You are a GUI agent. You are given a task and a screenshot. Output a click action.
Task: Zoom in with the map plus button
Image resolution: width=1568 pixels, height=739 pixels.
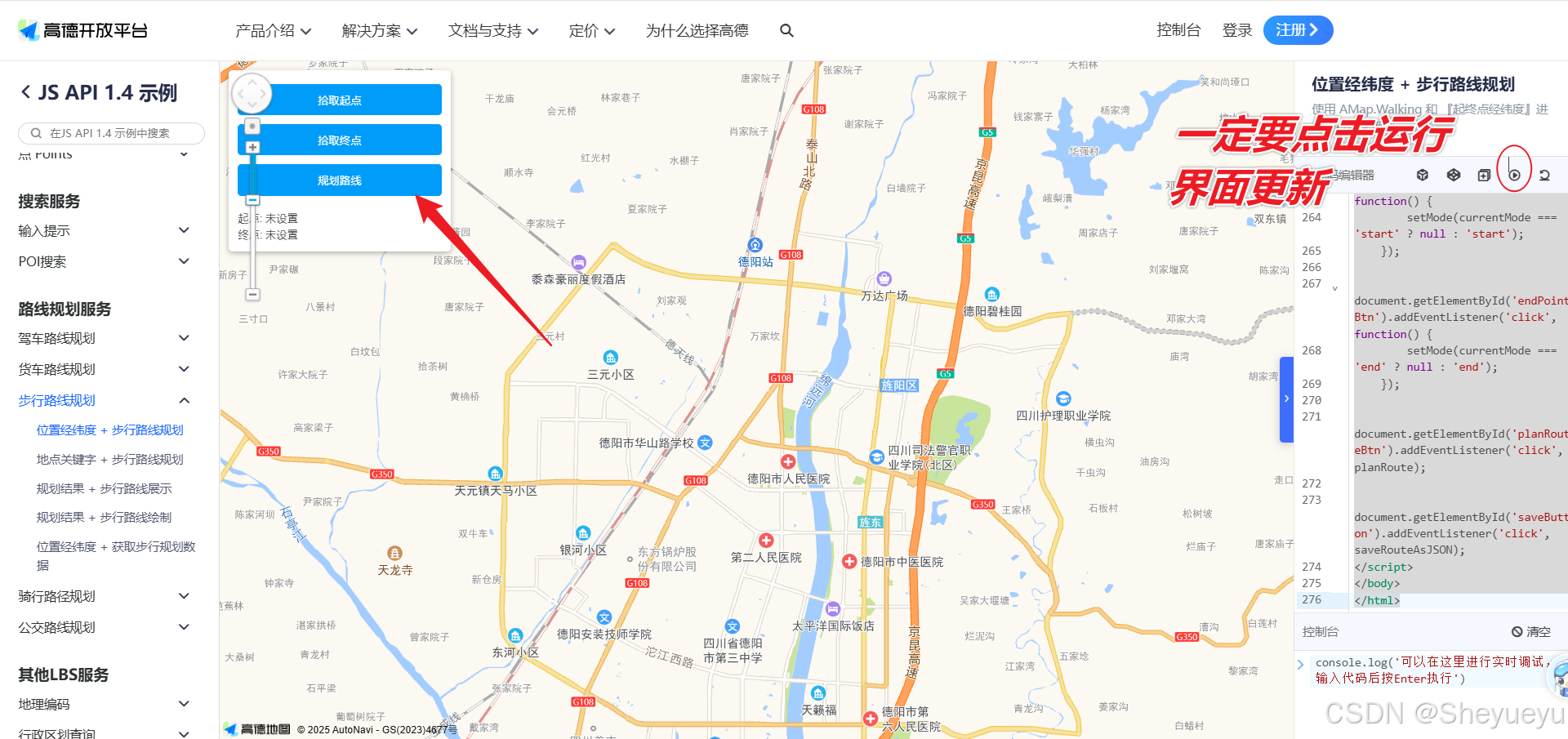(252, 147)
